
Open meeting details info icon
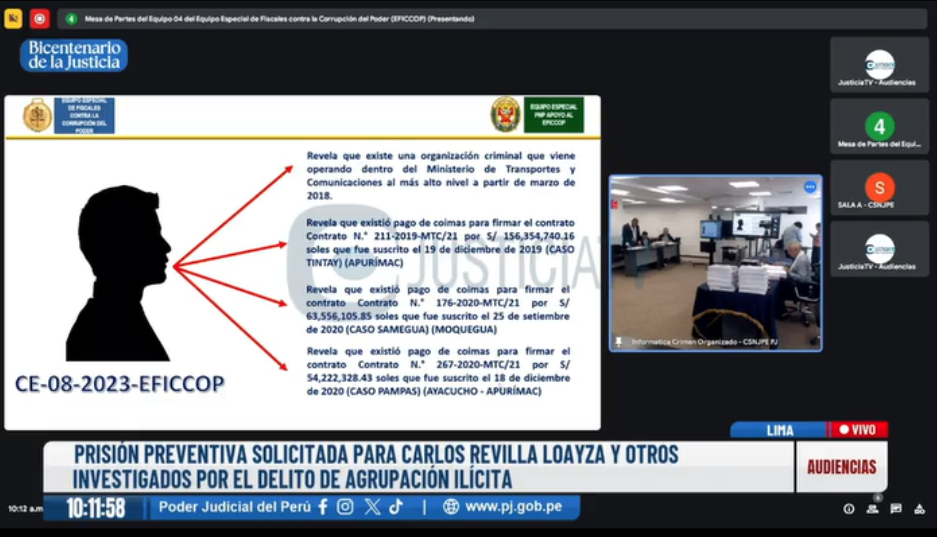coord(849,509)
